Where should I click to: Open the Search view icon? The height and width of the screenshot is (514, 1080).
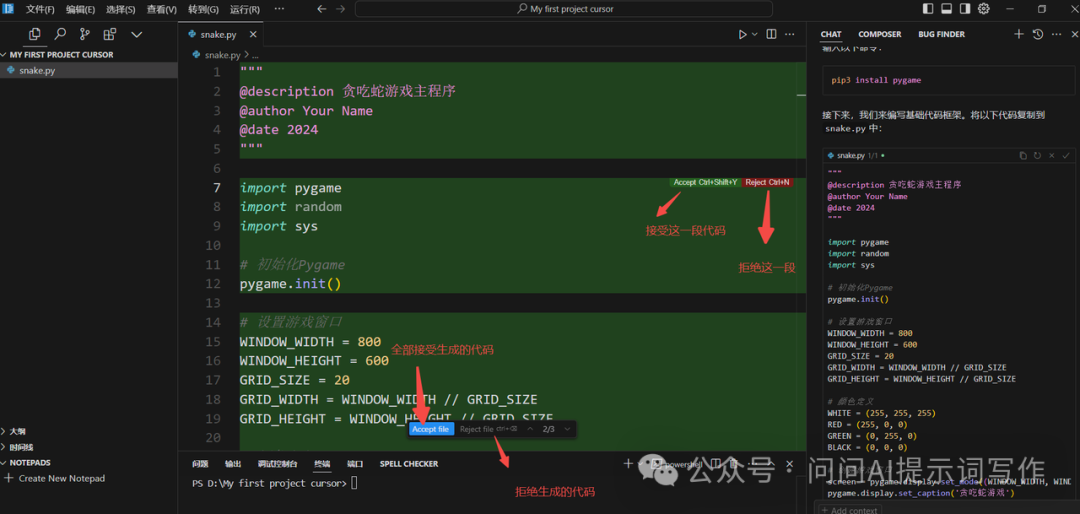[x=60, y=34]
